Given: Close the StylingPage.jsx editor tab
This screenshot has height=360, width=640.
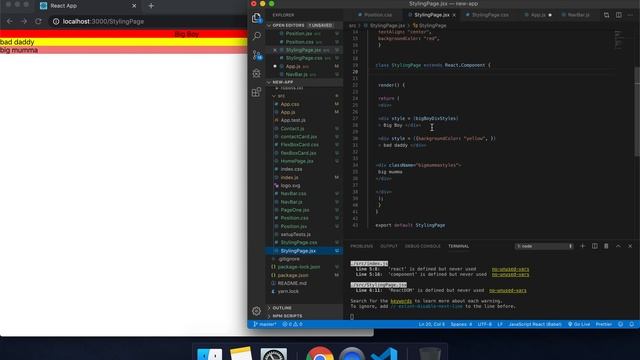Looking at the screenshot, I should tap(454, 15).
